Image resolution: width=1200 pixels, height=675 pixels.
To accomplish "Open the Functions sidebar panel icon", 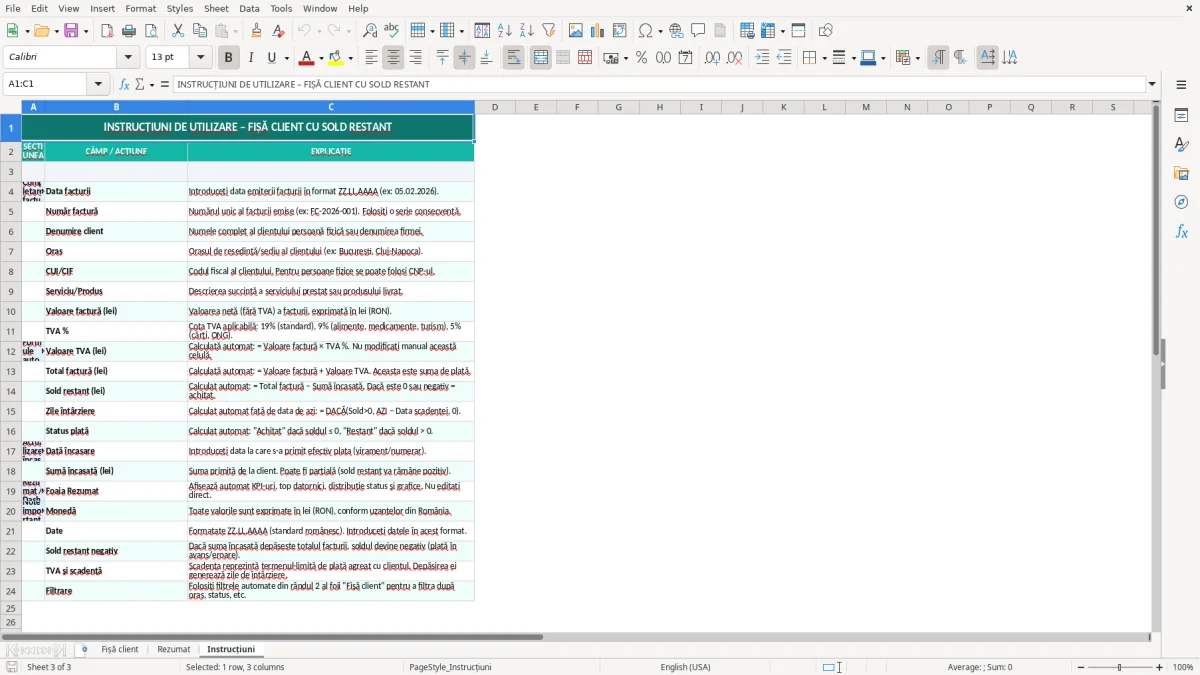I will click(x=1181, y=231).
